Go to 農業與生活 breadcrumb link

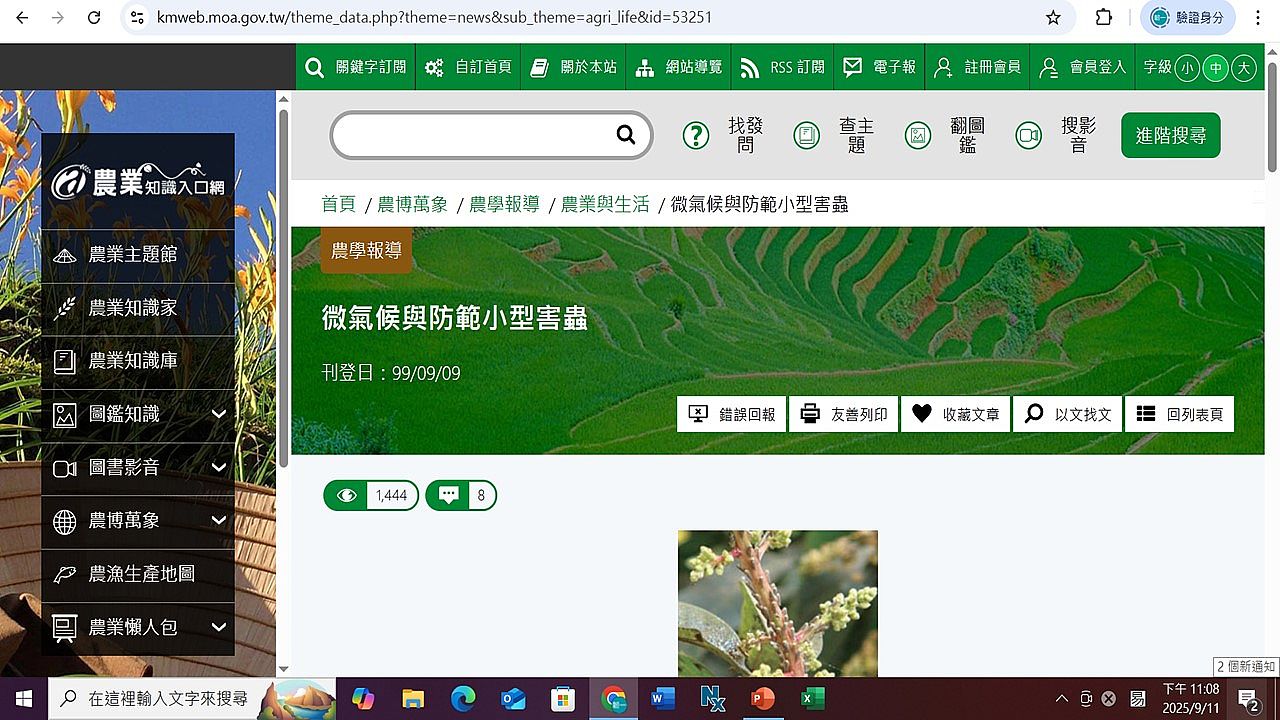click(605, 204)
